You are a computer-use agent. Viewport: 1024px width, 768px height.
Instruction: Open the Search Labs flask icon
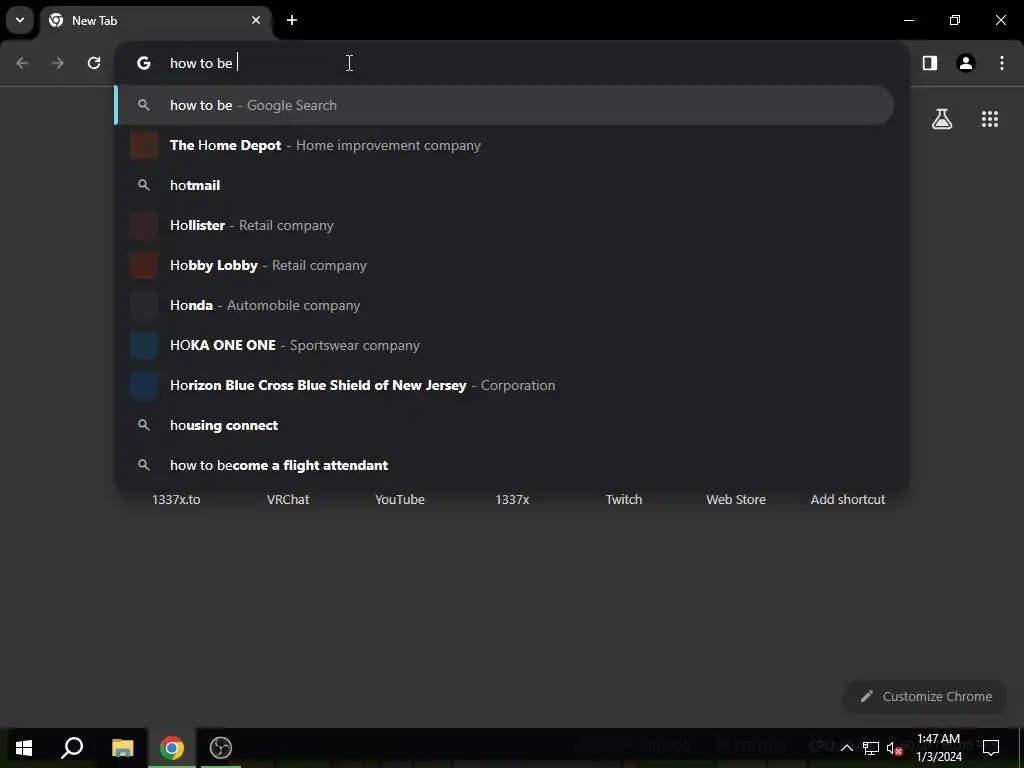coord(942,119)
